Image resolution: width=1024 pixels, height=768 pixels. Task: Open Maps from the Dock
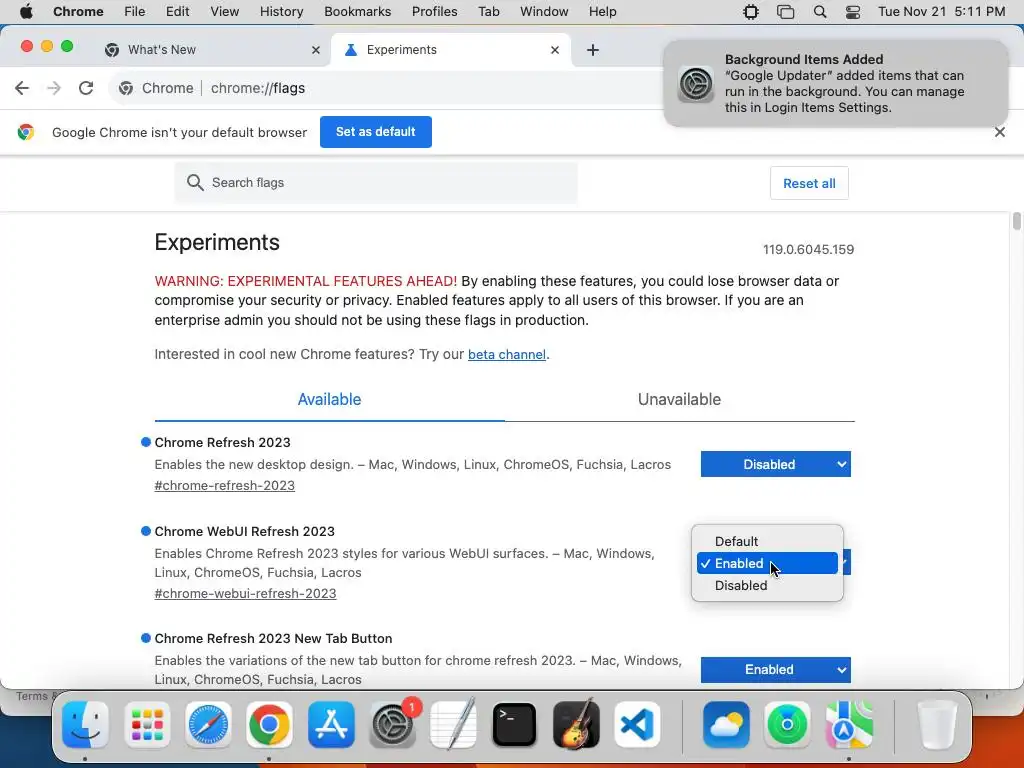[849, 724]
